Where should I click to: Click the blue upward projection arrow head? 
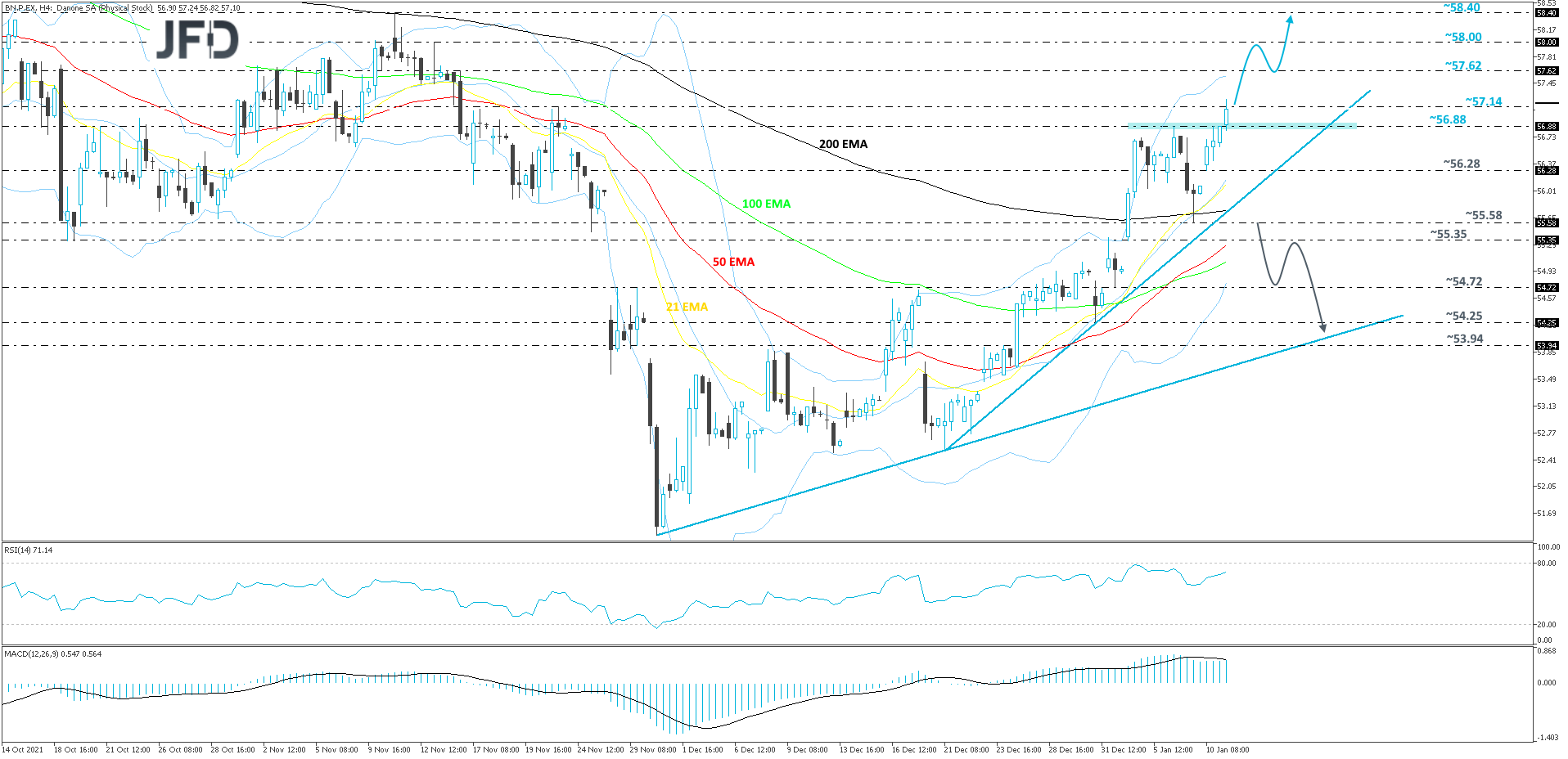[x=1290, y=18]
